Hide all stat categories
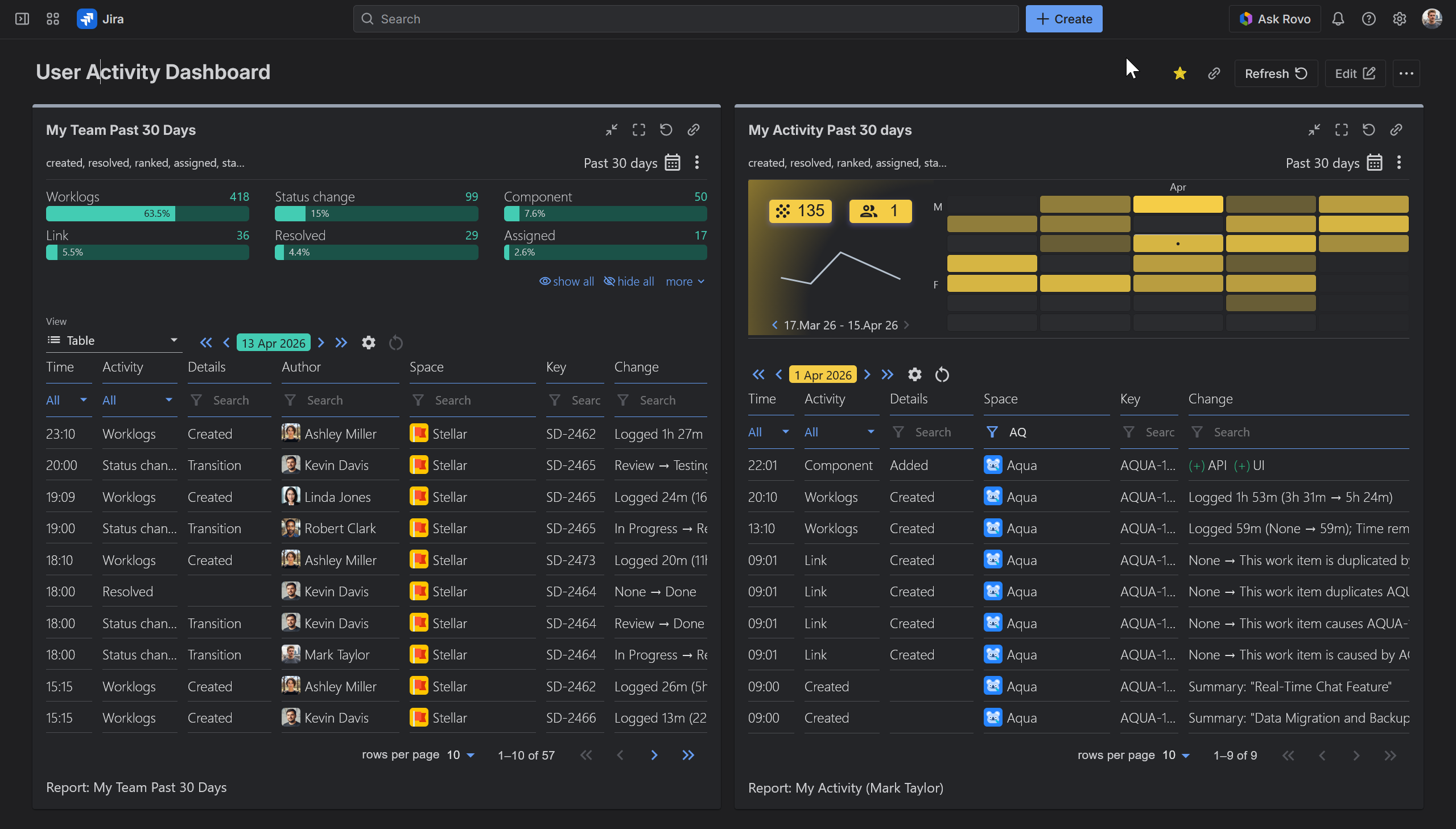 point(628,281)
